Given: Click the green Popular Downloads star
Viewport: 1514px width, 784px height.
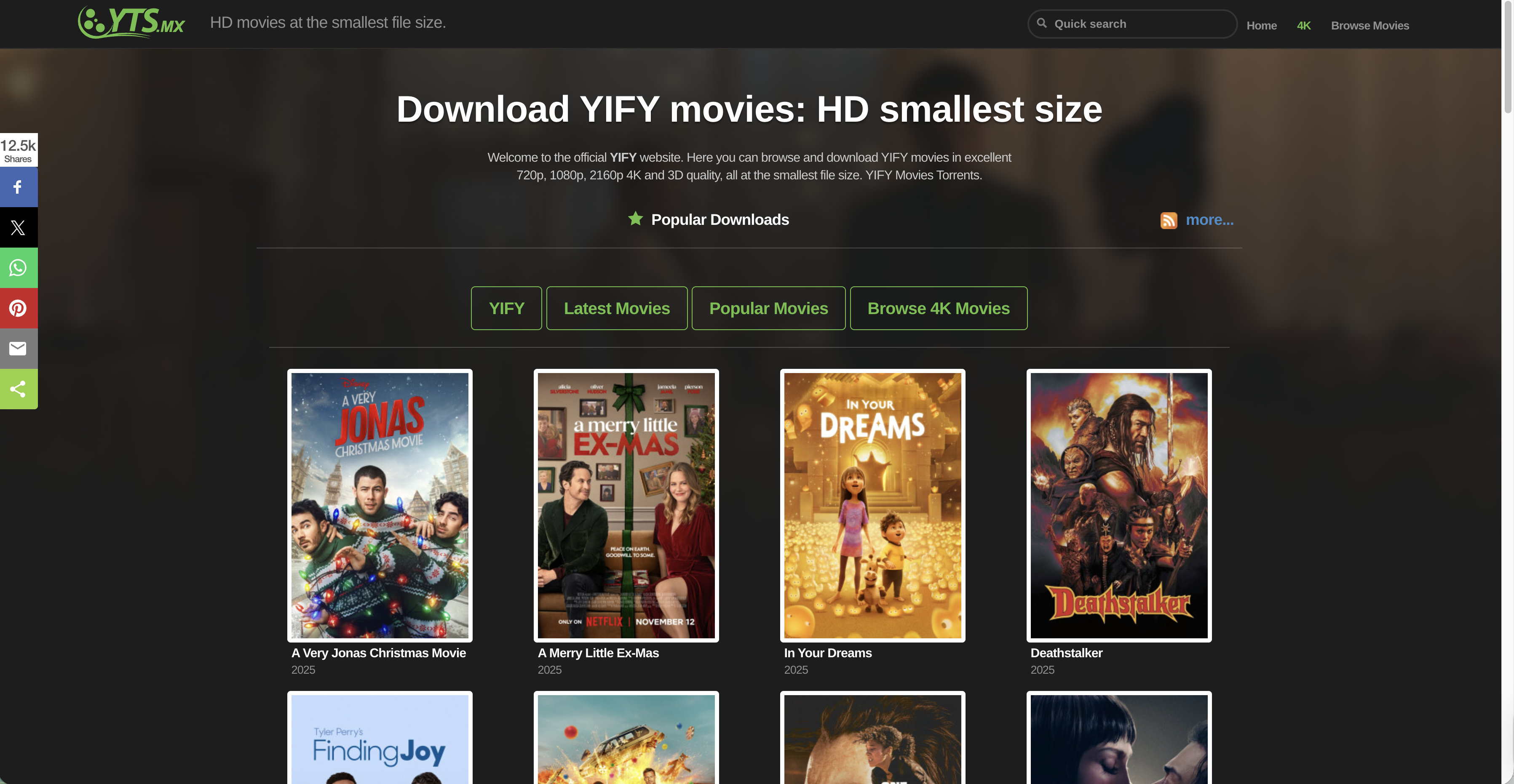Looking at the screenshot, I should click(635, 219).
